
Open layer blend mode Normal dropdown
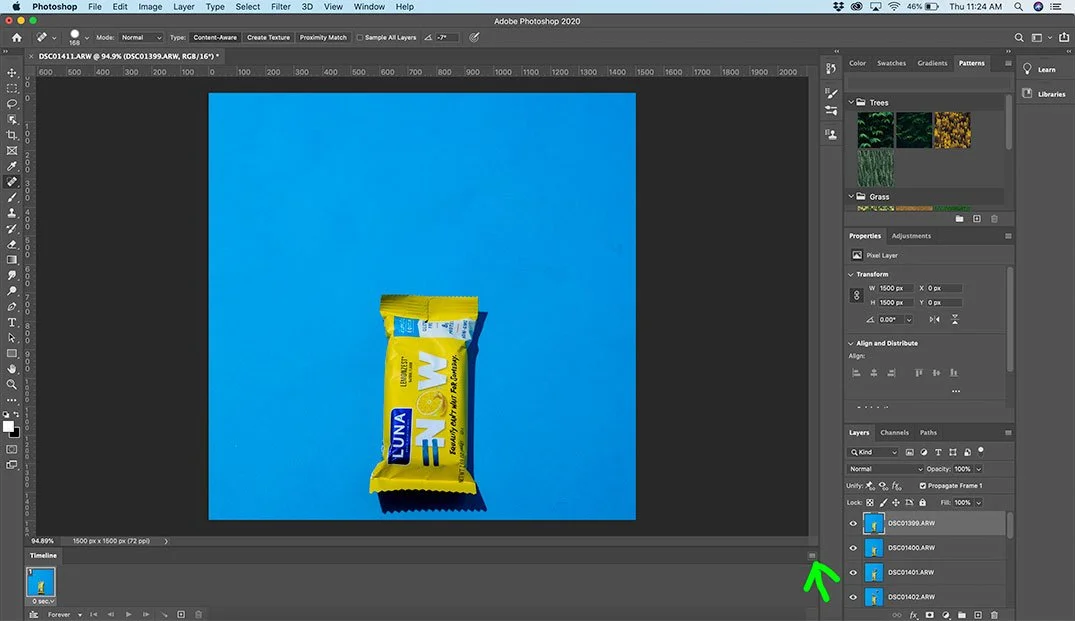pos(885,469)
